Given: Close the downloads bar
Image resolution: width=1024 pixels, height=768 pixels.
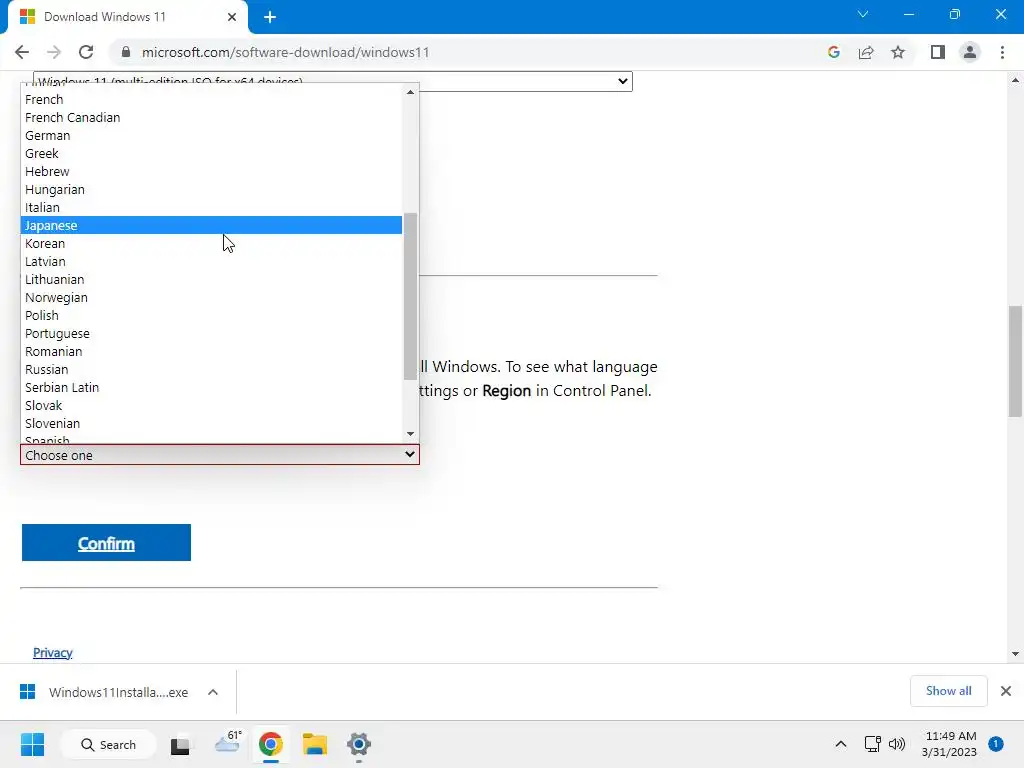Looking at the screenshot, I should [x=1006, y=691].
